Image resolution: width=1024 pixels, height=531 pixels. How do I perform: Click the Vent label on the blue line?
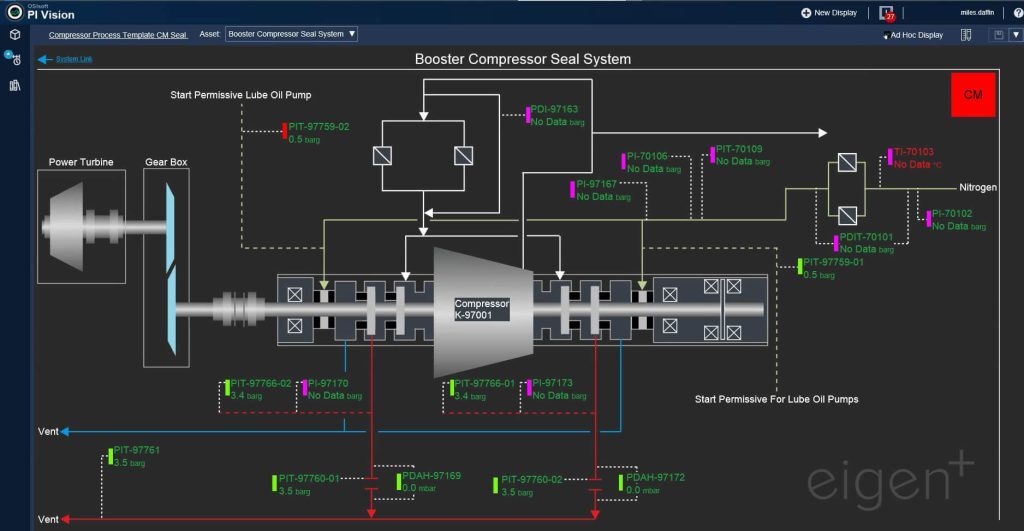(48, 432)
